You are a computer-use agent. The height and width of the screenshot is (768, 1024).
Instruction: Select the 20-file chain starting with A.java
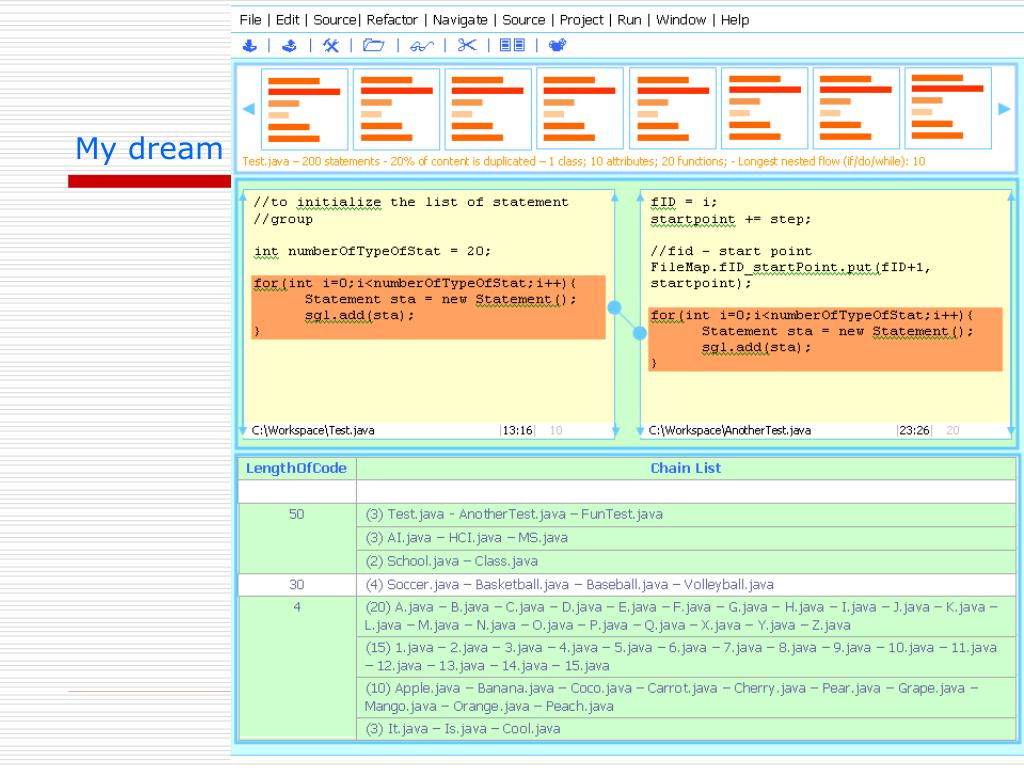click(686, 616)
